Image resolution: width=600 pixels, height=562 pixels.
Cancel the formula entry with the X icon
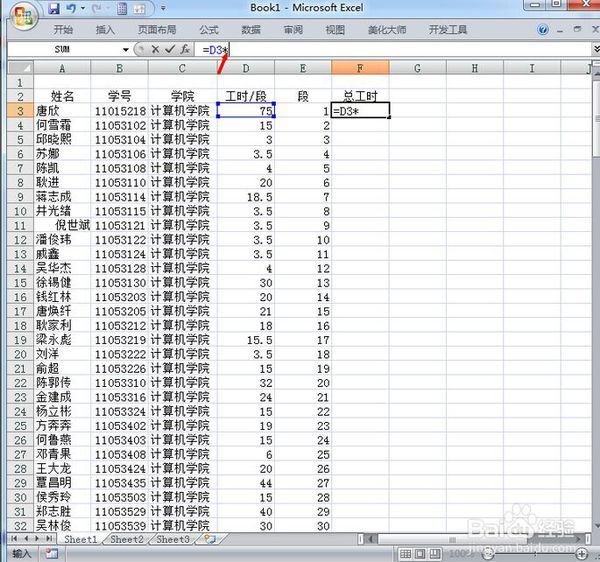pos(155,49)
